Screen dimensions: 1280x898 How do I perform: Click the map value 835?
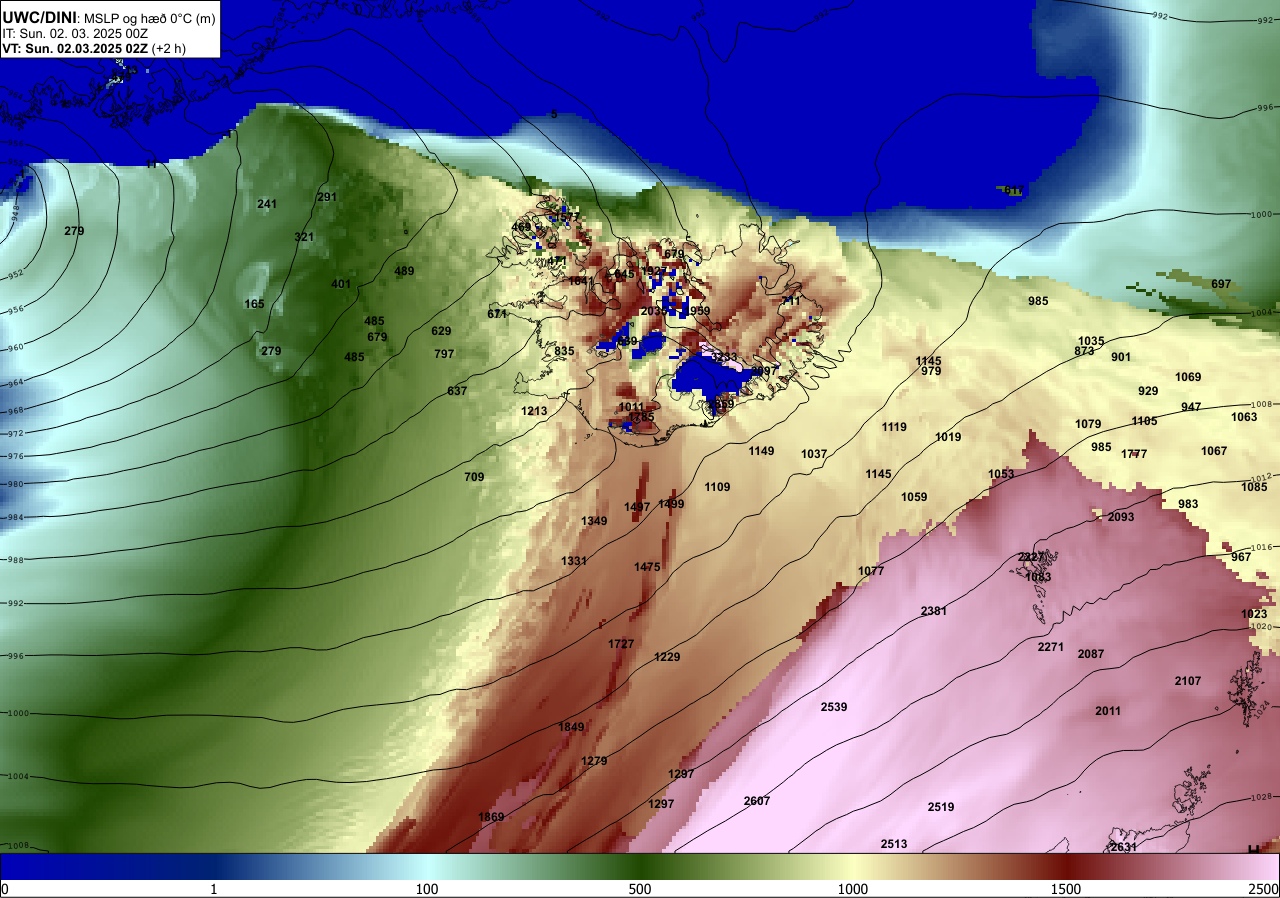[x=564, y=351]
